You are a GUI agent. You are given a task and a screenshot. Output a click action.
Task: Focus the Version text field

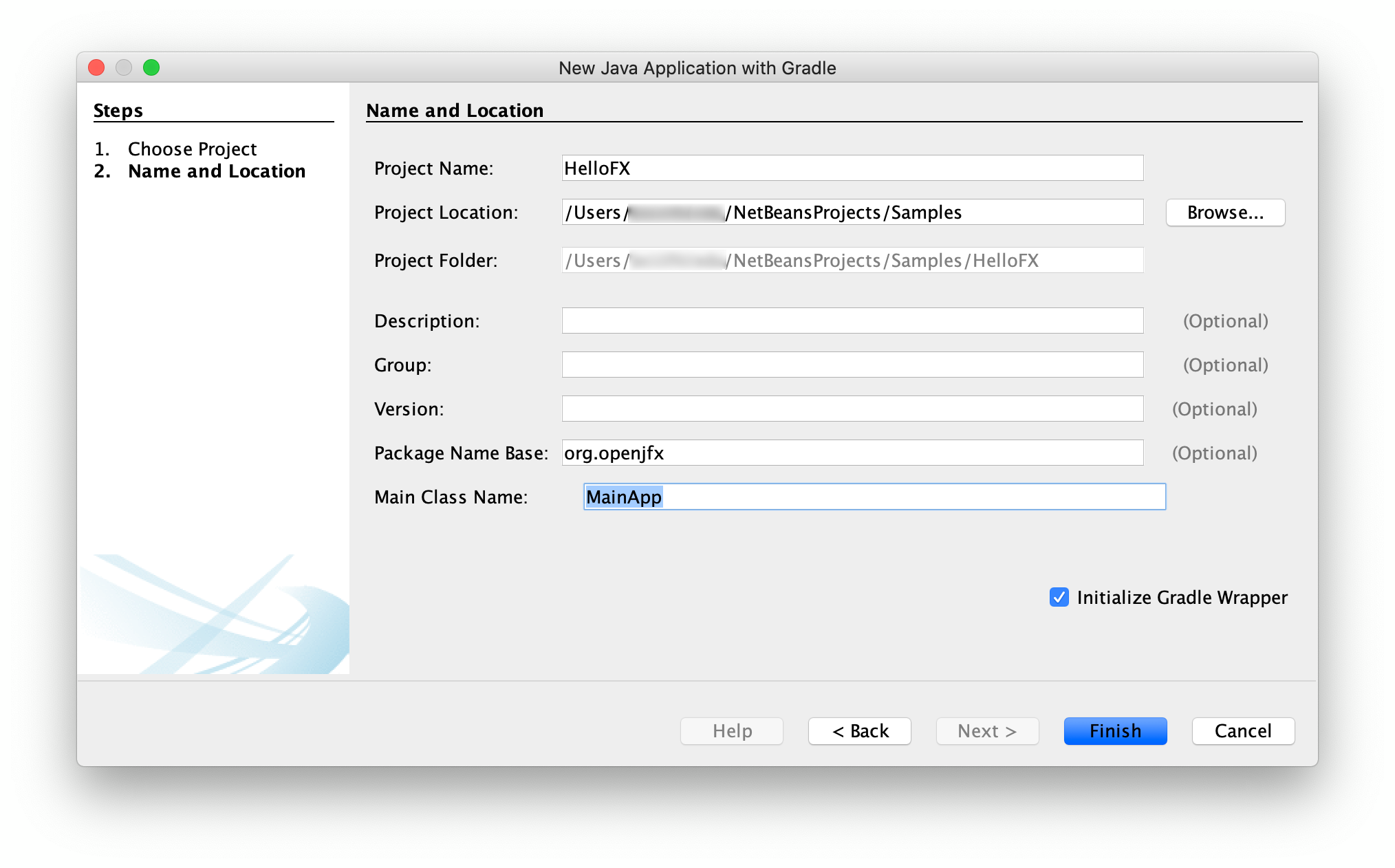(x=852, y=409)
